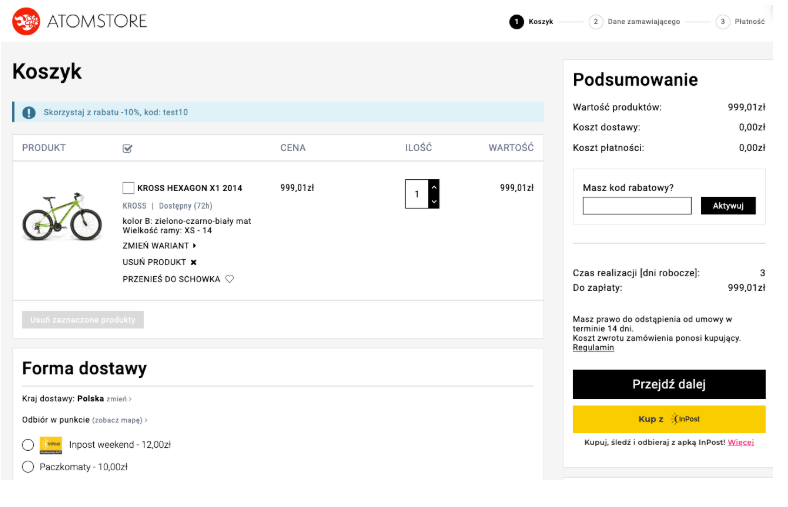Select Inpost weekend delivery radio button
788x507 pixels.
pyautogui.click(x=28, y=445)
